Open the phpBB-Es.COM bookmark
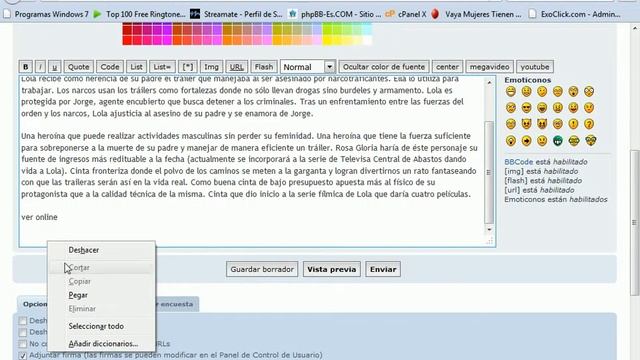 click(x=334, y=14)
